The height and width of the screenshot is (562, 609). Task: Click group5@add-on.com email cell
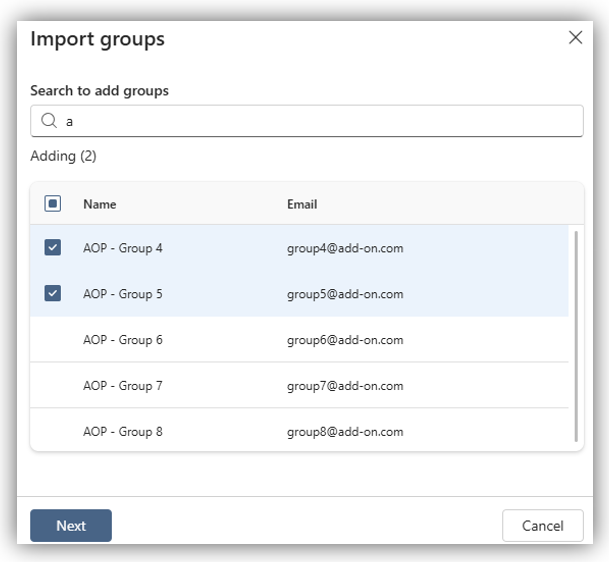pos(345,294)
